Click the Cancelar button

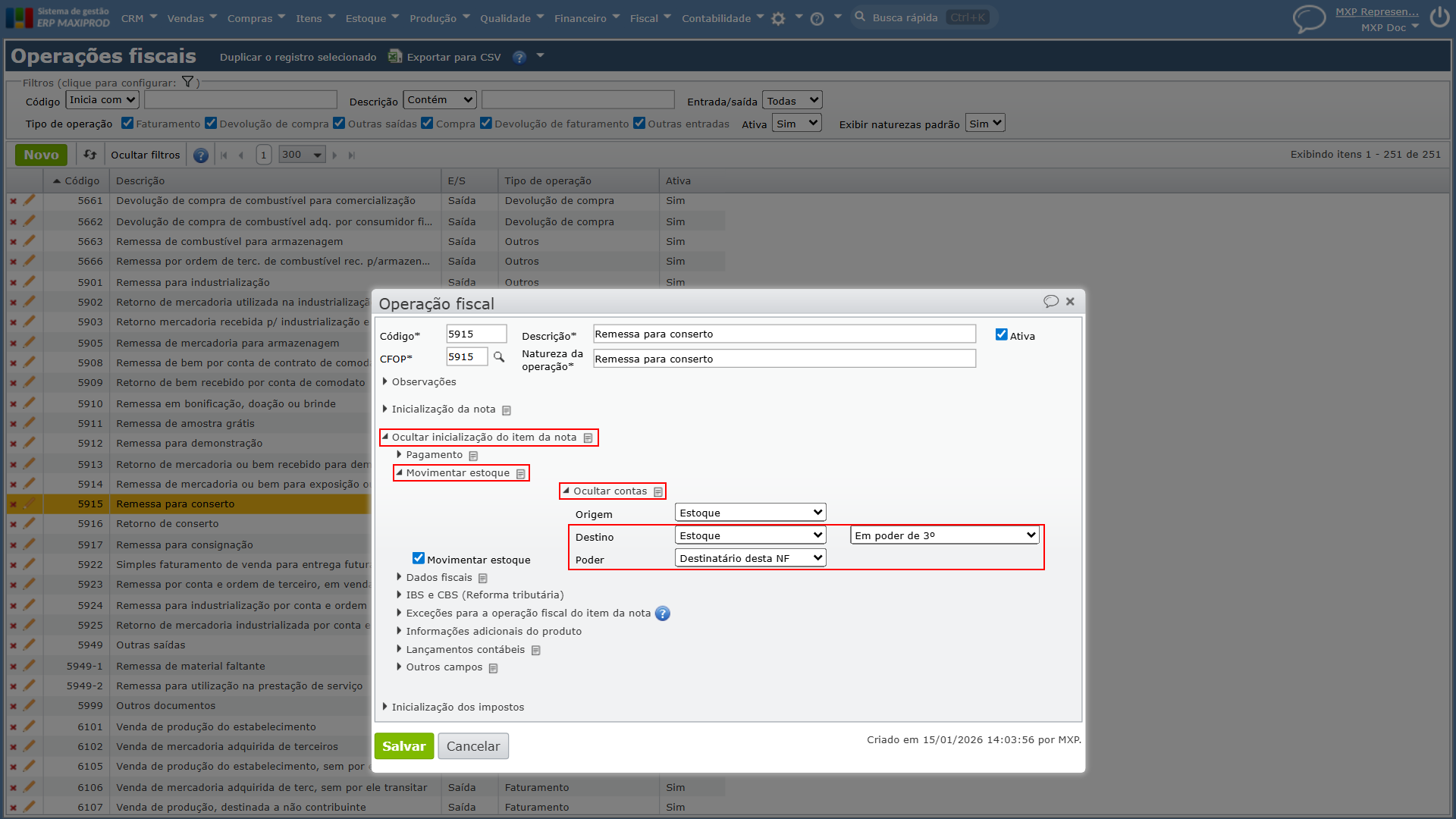coord(473,746)
